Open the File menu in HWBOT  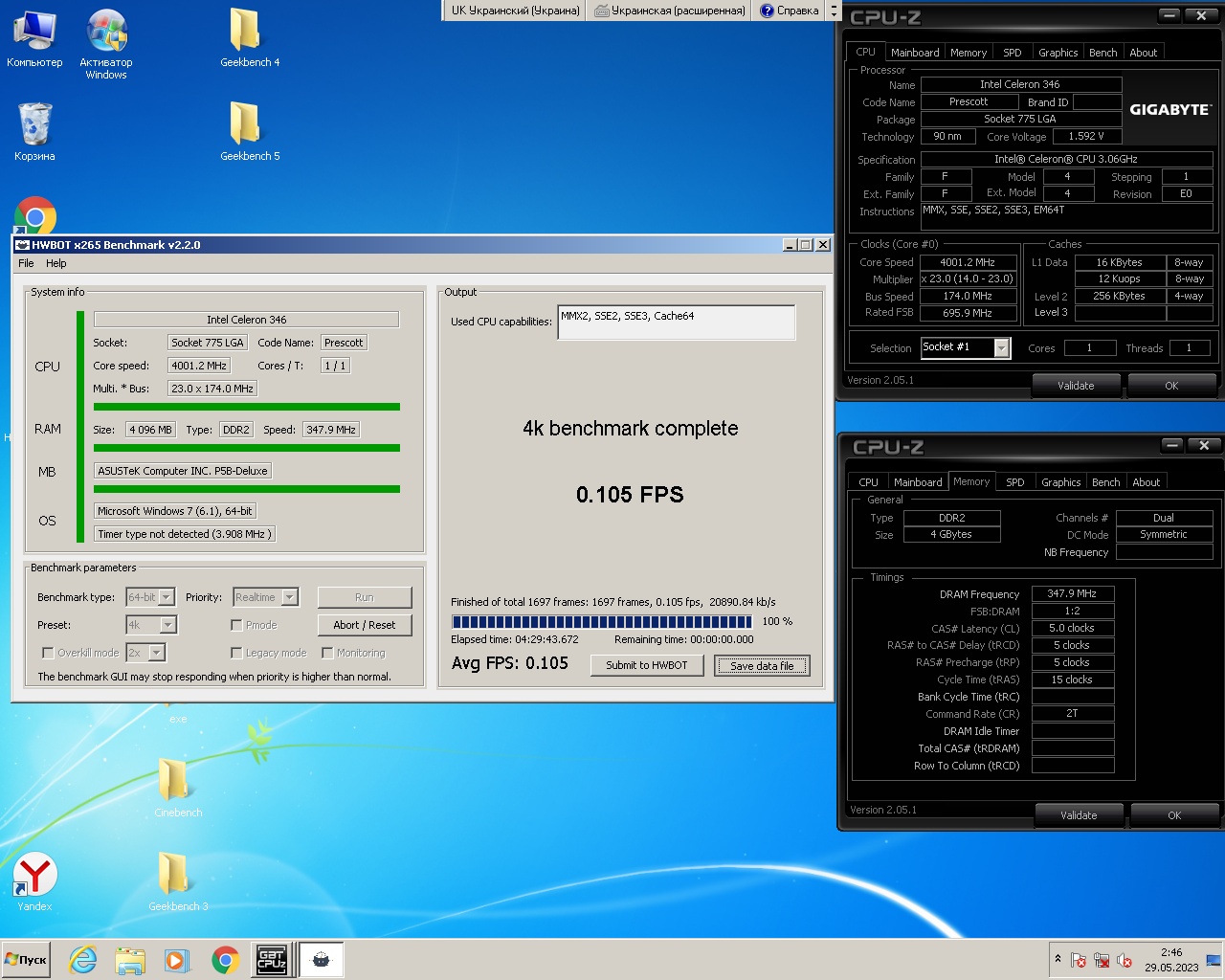pos(26,263)
